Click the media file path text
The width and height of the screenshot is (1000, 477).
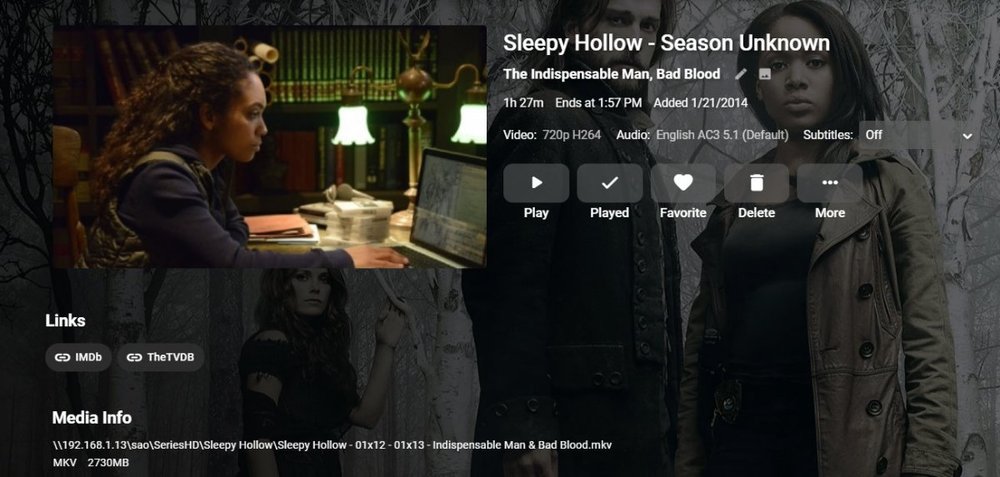point(332,444)
